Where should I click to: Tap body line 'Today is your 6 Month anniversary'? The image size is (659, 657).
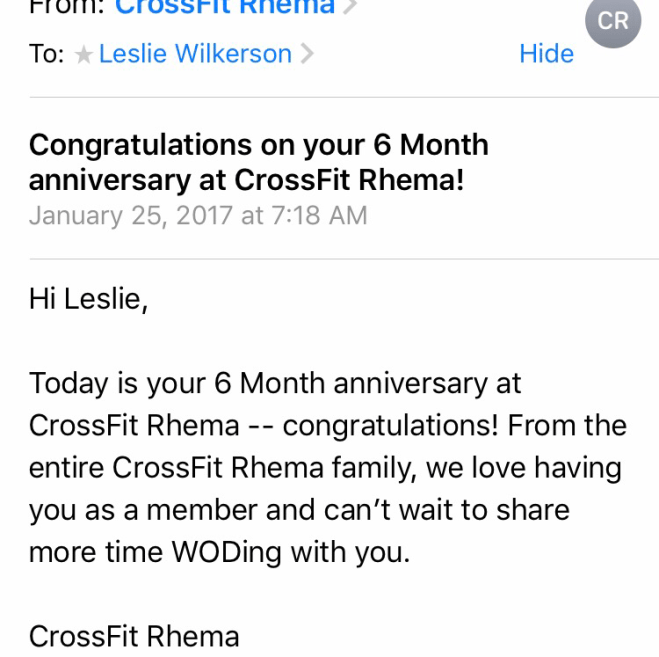pyautogui.click(x=275, y=383)
